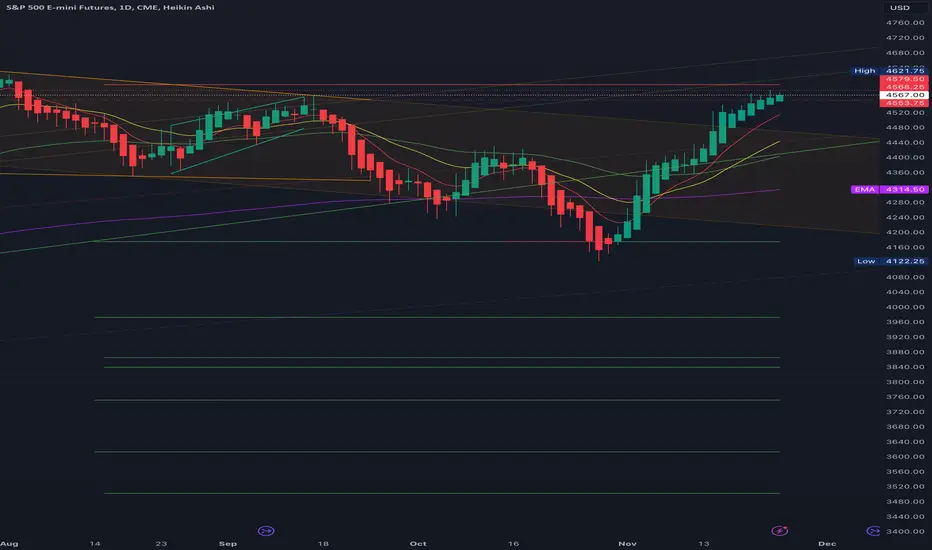Click the 4680.00 price axis value
932x550 pixels.
pos(905,53)
